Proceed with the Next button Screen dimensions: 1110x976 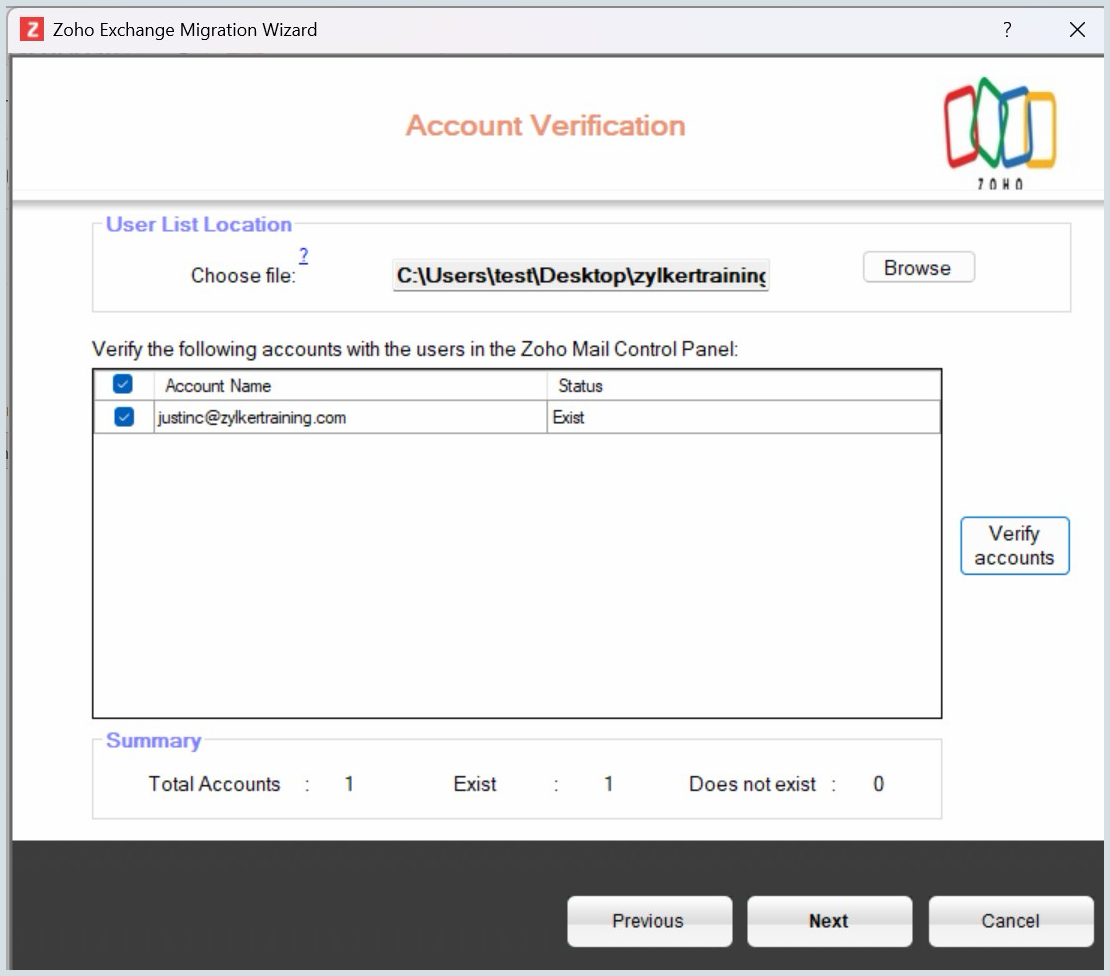(x=829, y=921)
